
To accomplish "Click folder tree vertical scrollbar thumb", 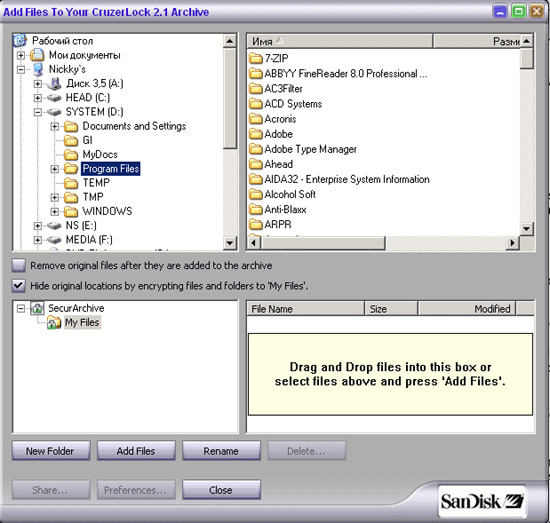I will pyautogui.click(x=230, y=98).
